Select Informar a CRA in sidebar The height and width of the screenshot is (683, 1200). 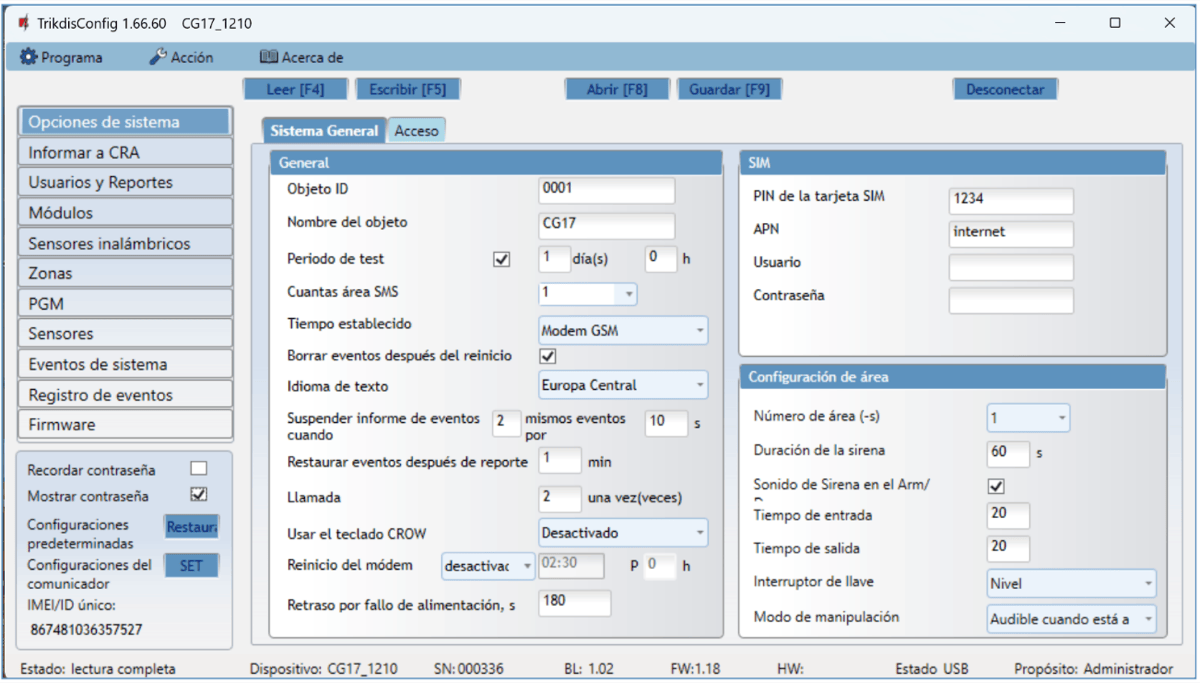coord(125,153)
